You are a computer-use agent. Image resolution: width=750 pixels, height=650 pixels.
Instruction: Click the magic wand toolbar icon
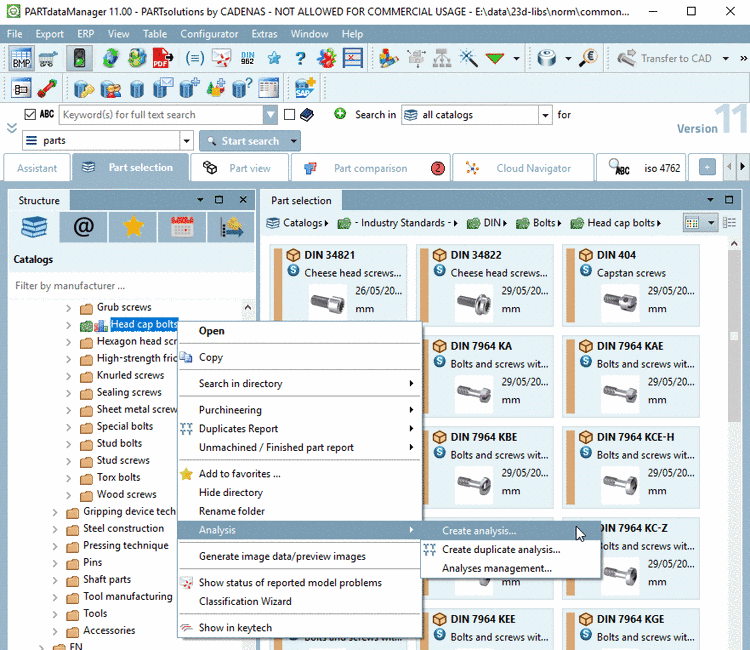click(x=468, y=58)
